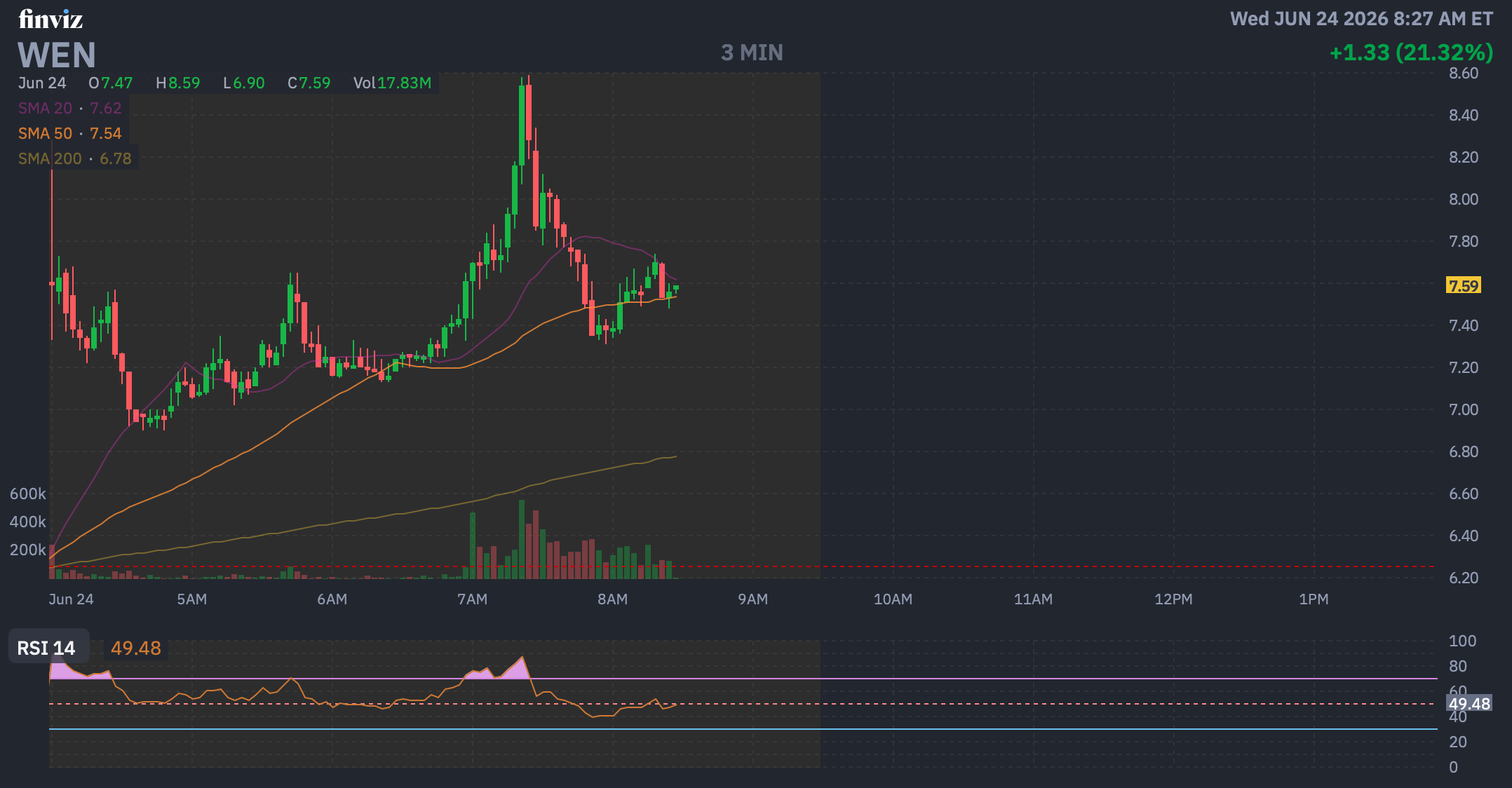Click the Jun 24 label on the time axis
Screen dimensions: 1512x788
[71, 599]
